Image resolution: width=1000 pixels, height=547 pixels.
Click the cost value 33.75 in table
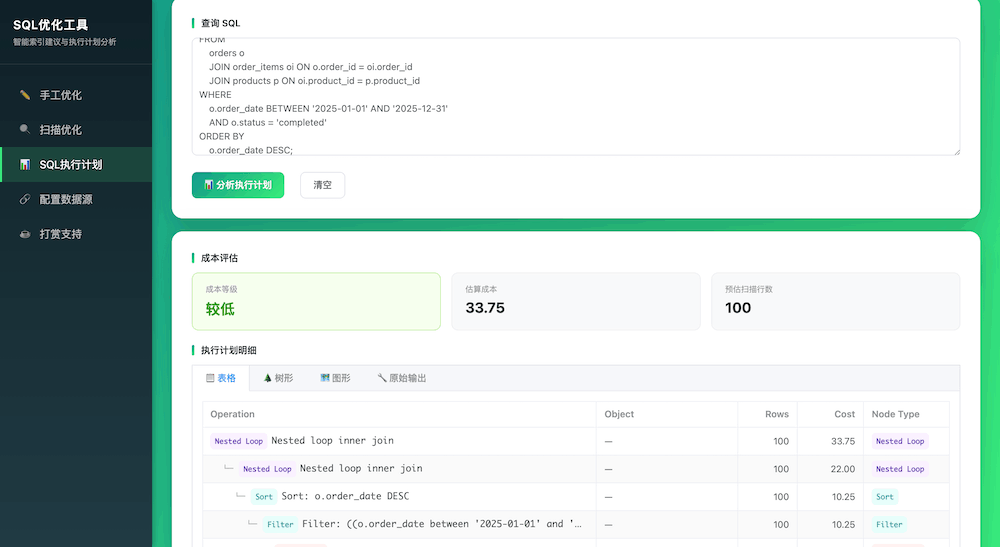[843, 441]
